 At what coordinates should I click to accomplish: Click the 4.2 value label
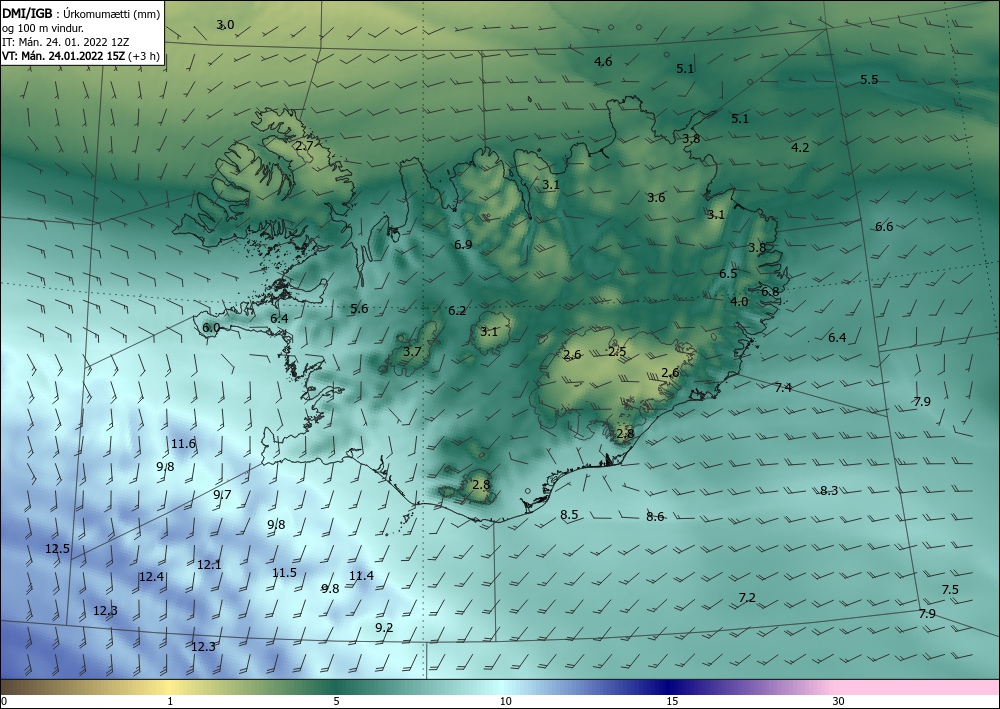pos(800,147)
